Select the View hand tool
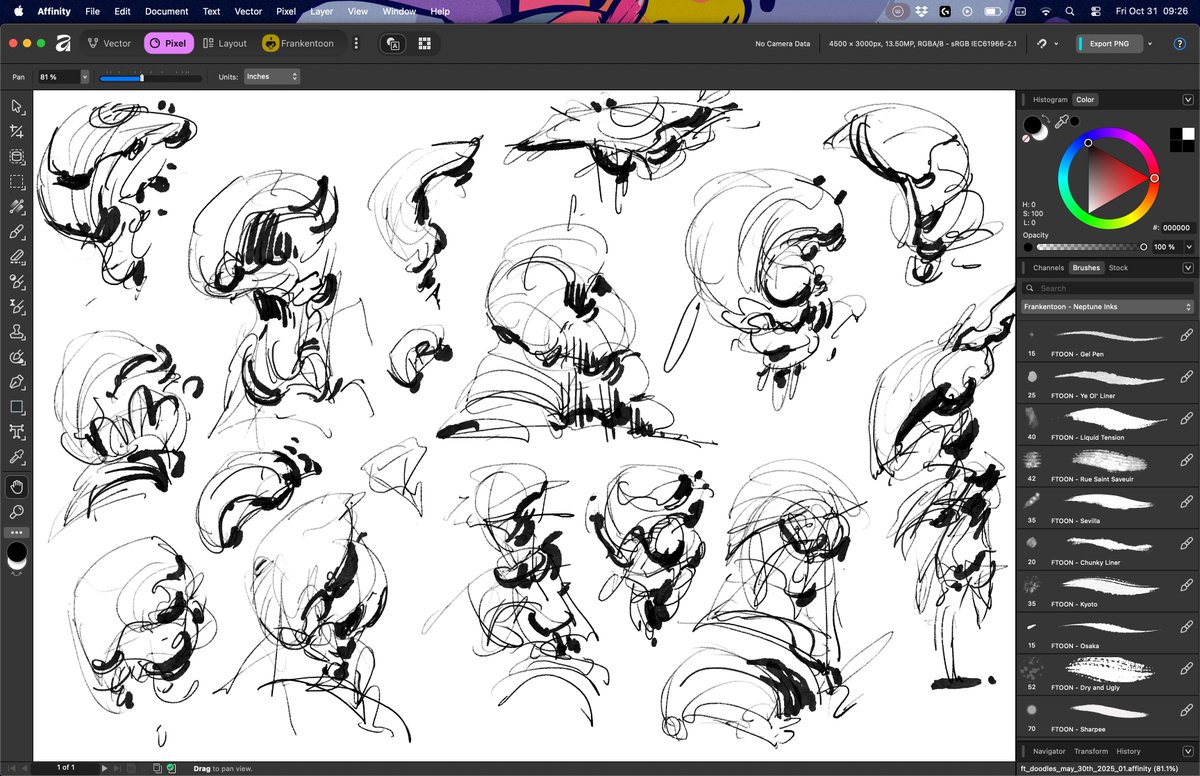 point(17,487)
